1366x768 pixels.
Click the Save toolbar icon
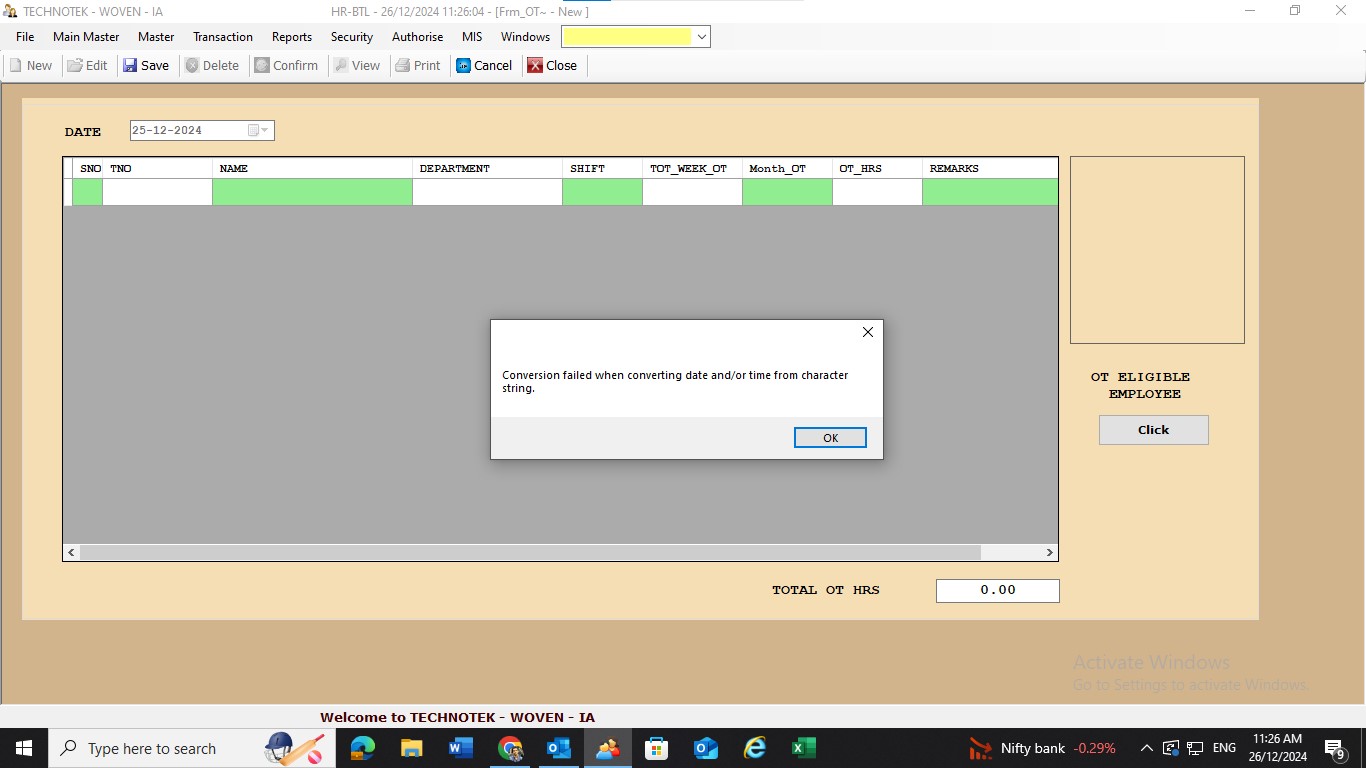click(x=131, y=66)
